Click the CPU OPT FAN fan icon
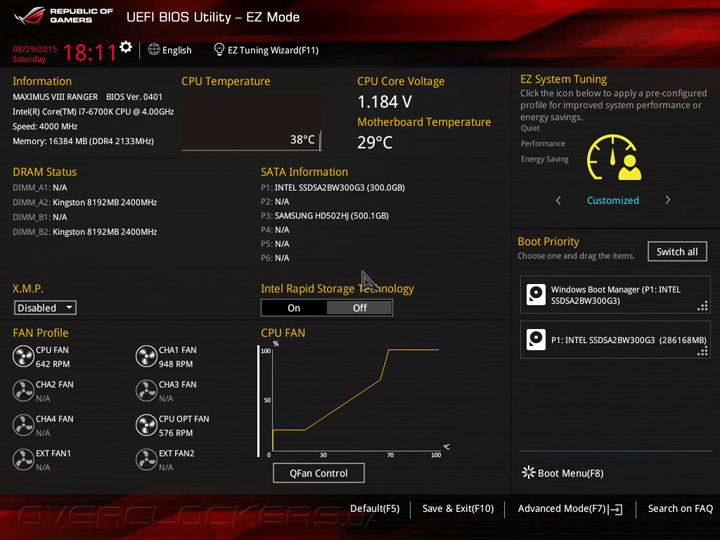Screen dimensions: 720x540 [x=146, y=425]
